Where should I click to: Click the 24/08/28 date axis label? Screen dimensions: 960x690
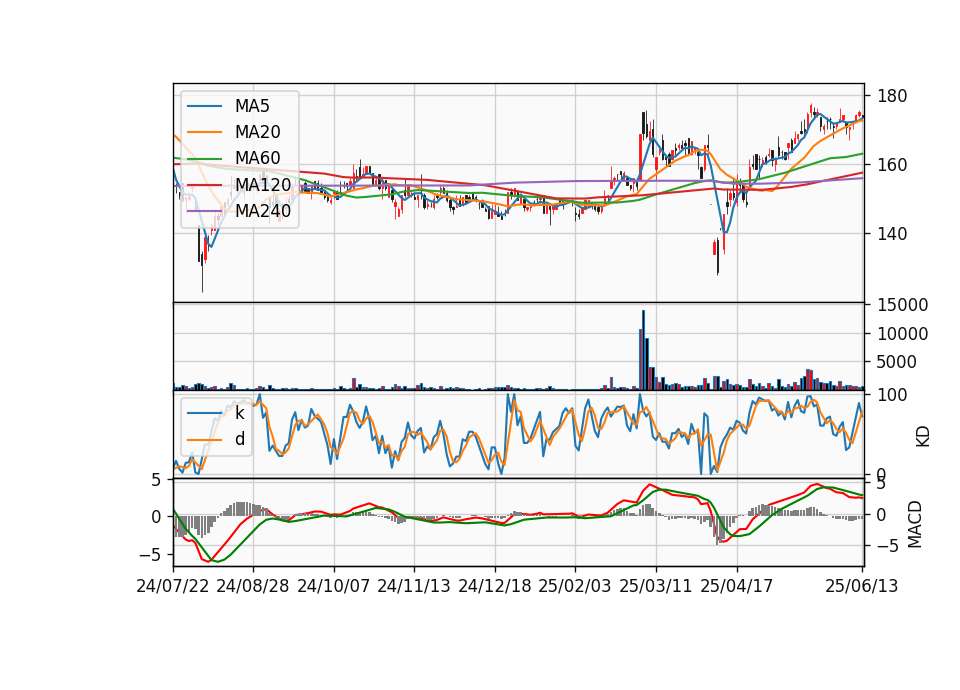253,586
